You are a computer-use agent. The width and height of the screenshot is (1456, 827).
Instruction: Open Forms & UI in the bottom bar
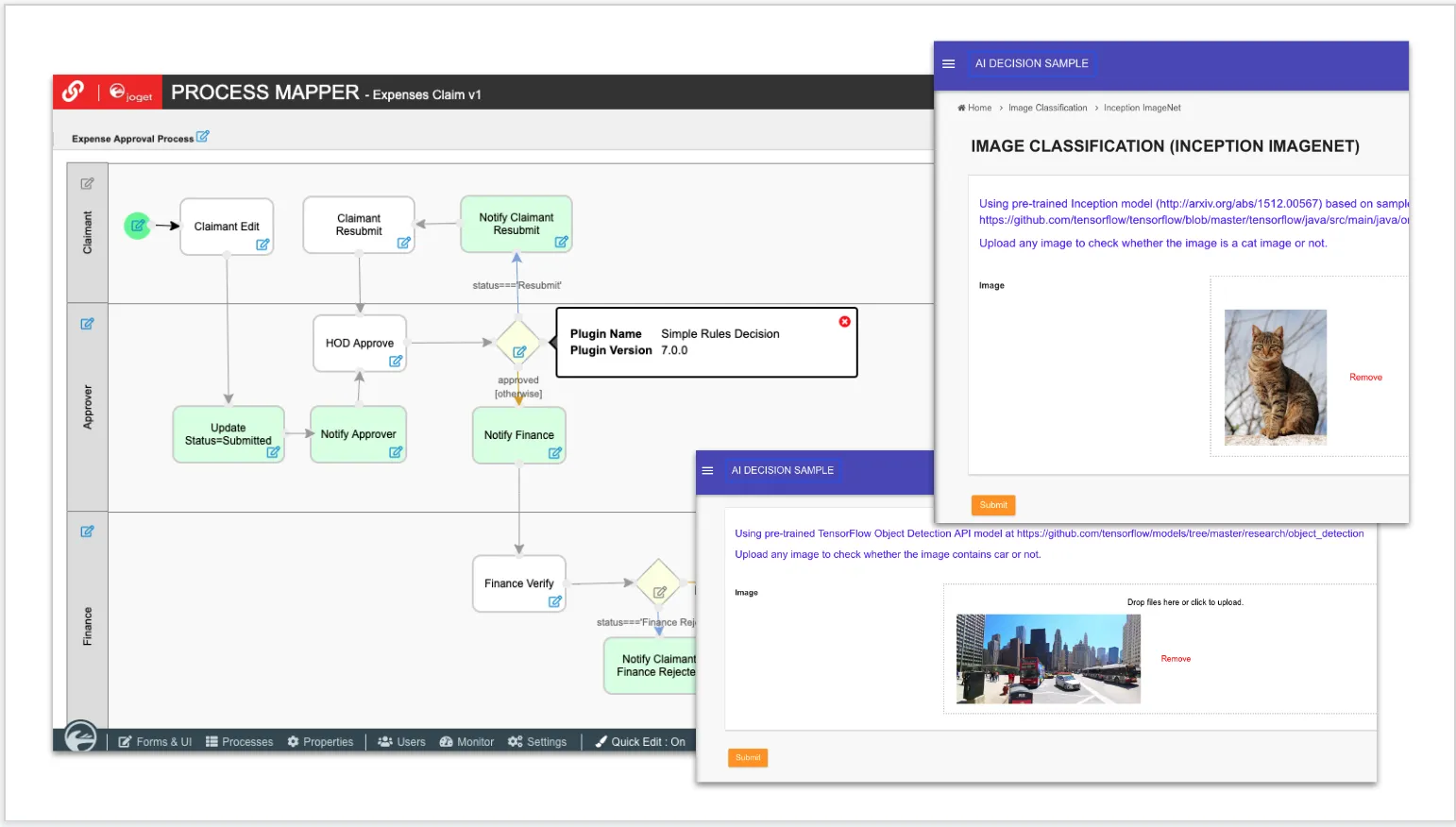155,742
